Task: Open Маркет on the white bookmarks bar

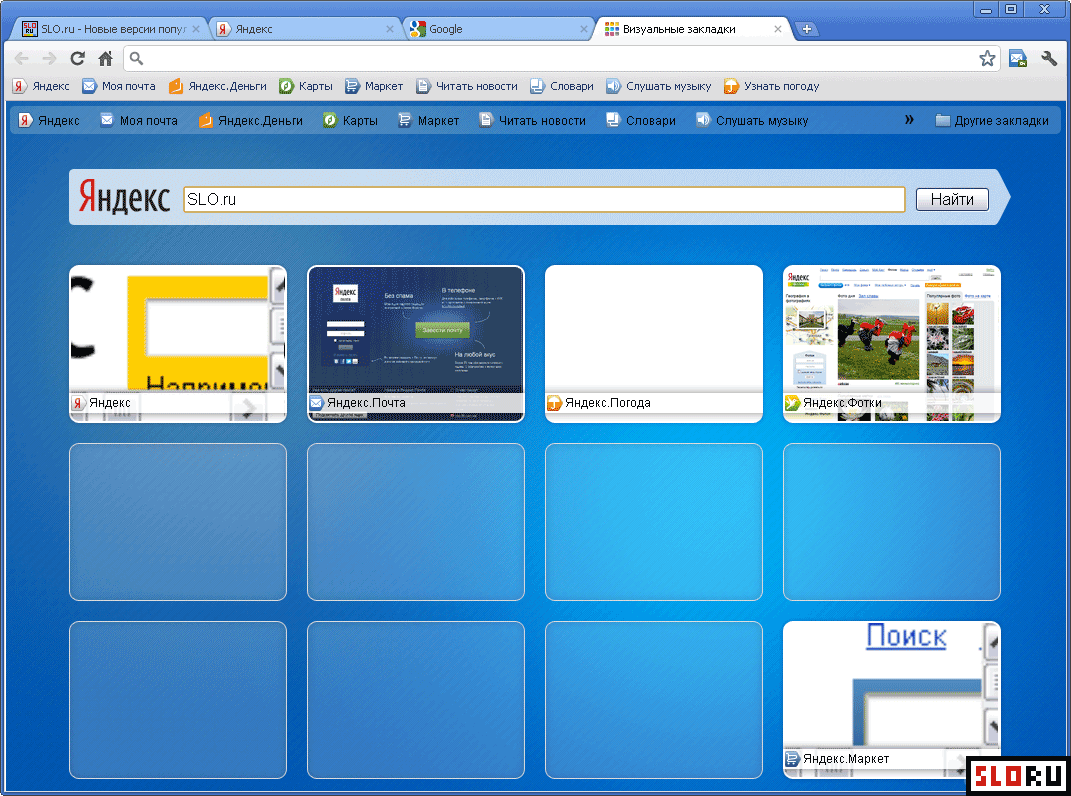Action: 374,86
